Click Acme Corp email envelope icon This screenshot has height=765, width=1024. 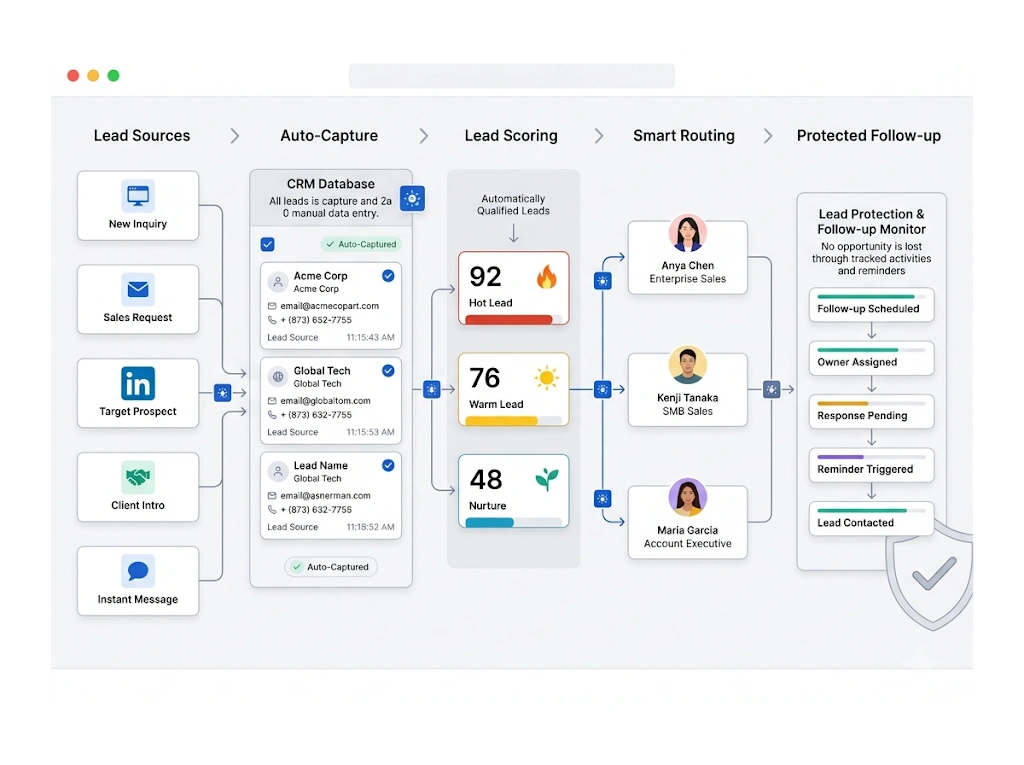pos(272,306)
